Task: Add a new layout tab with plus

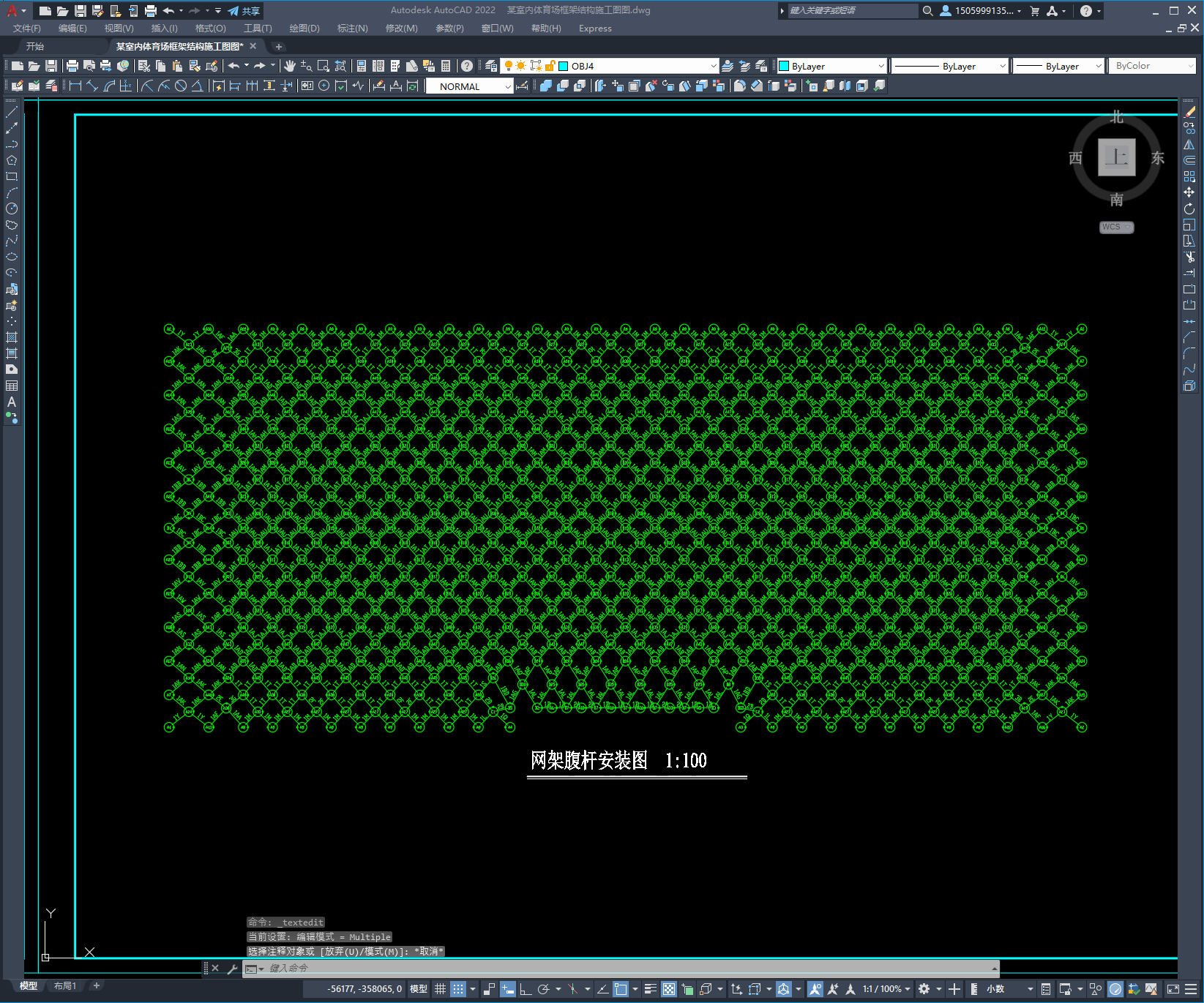Action: (96, 986)
